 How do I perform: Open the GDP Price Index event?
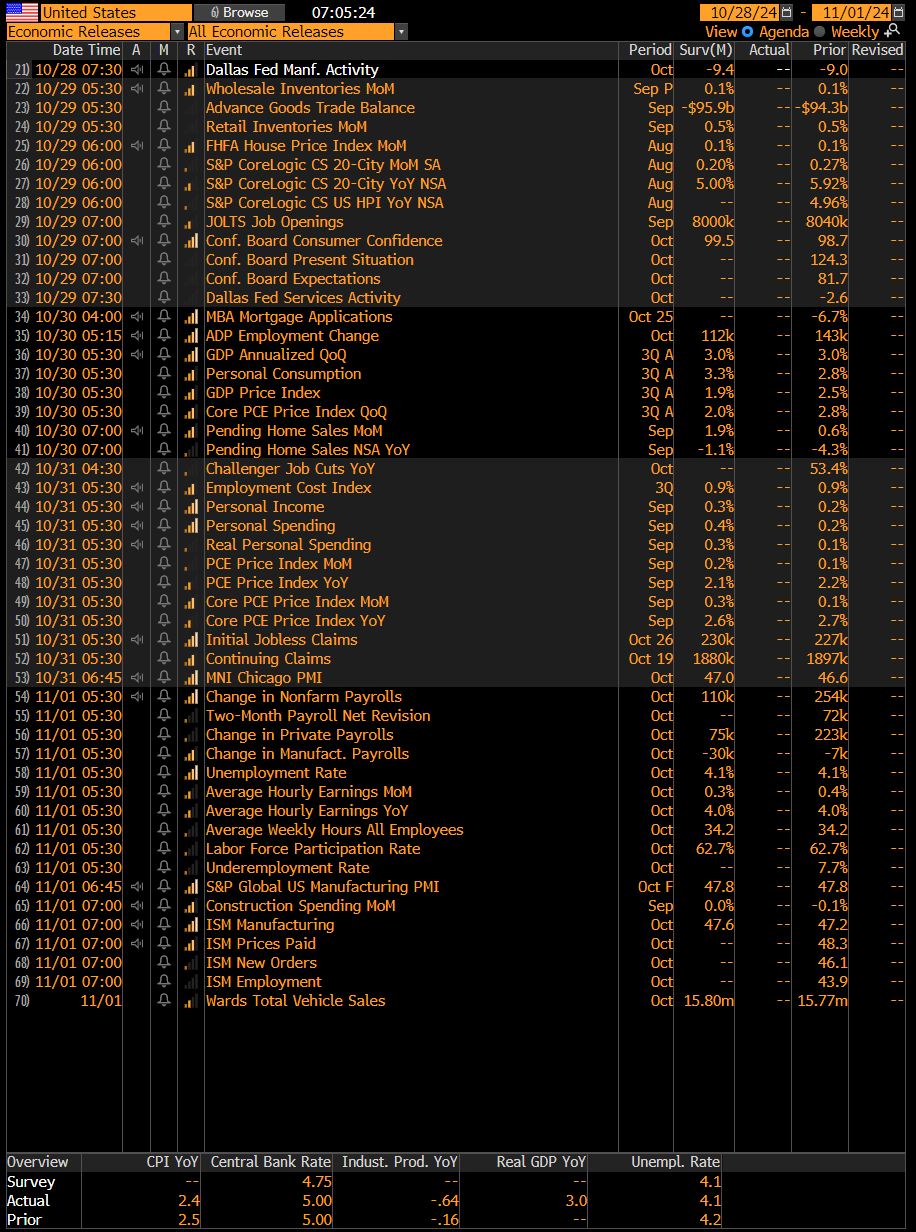click(x=263, y=393)
